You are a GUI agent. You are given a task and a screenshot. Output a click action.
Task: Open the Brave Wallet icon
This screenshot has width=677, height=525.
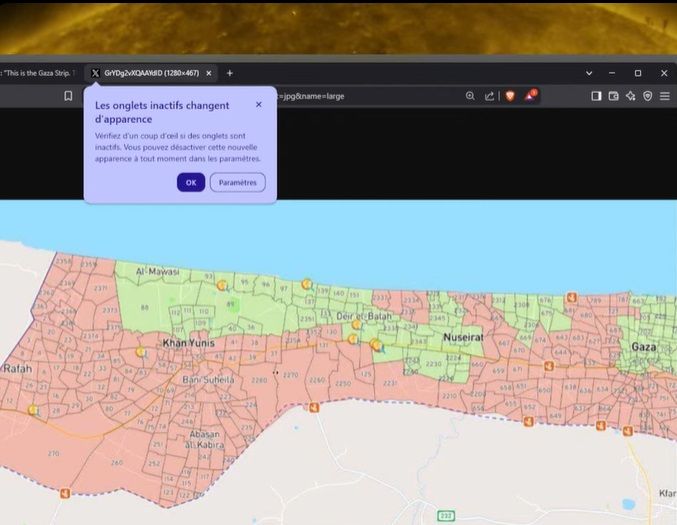613,96
